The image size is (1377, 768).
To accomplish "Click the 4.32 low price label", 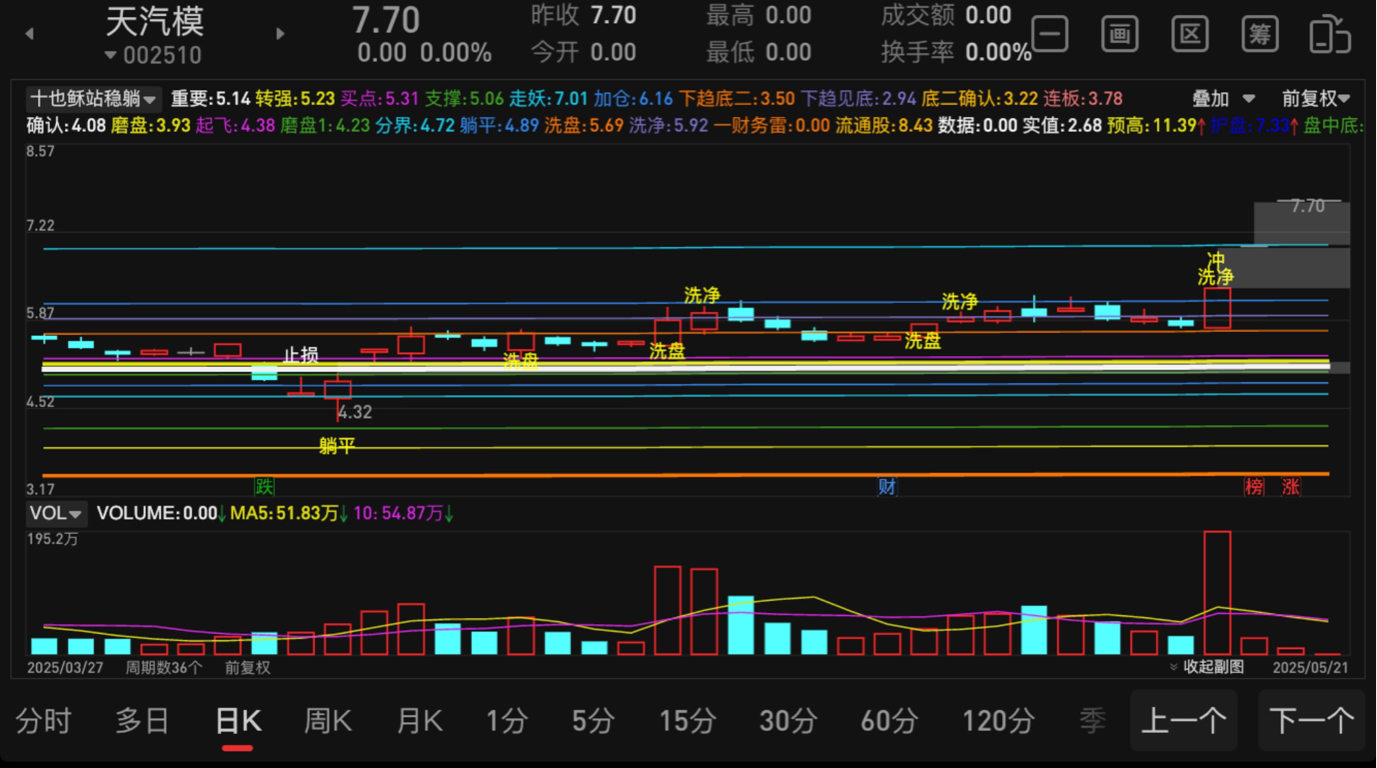I will click(x=355, y=412).
